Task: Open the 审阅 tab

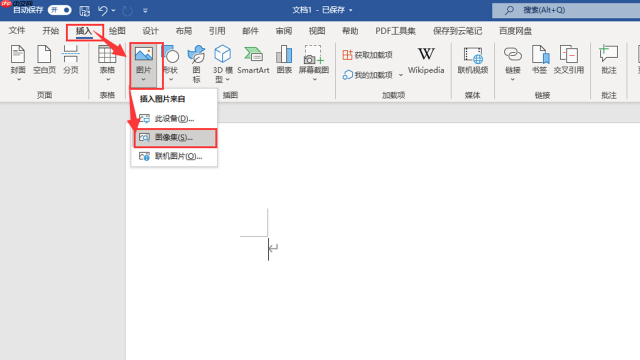Action: pyautogui.click(x=284, y=31)
